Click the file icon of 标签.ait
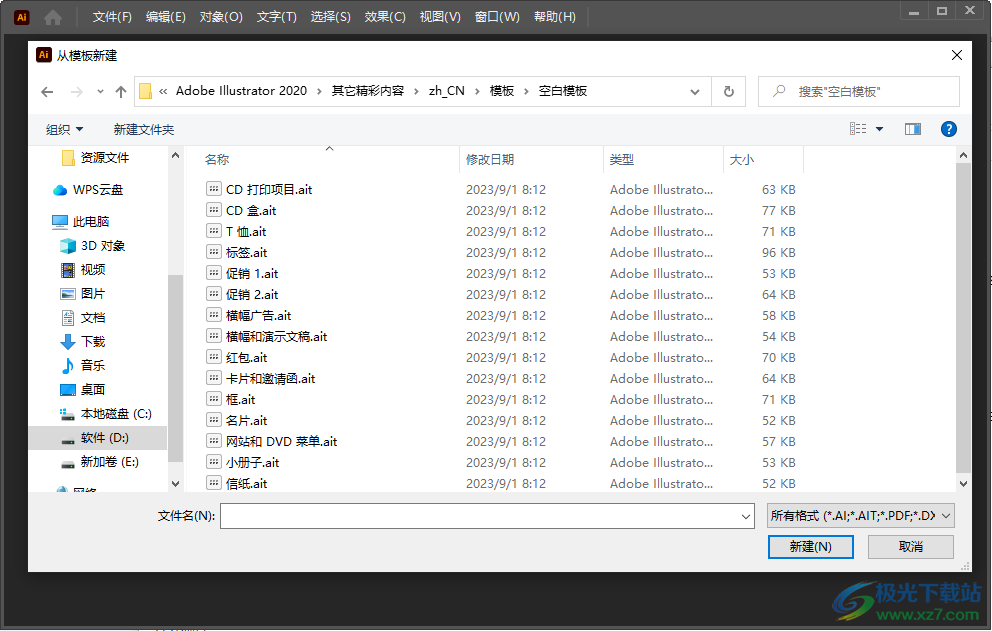Screen dimensions: 992x631 214,252
